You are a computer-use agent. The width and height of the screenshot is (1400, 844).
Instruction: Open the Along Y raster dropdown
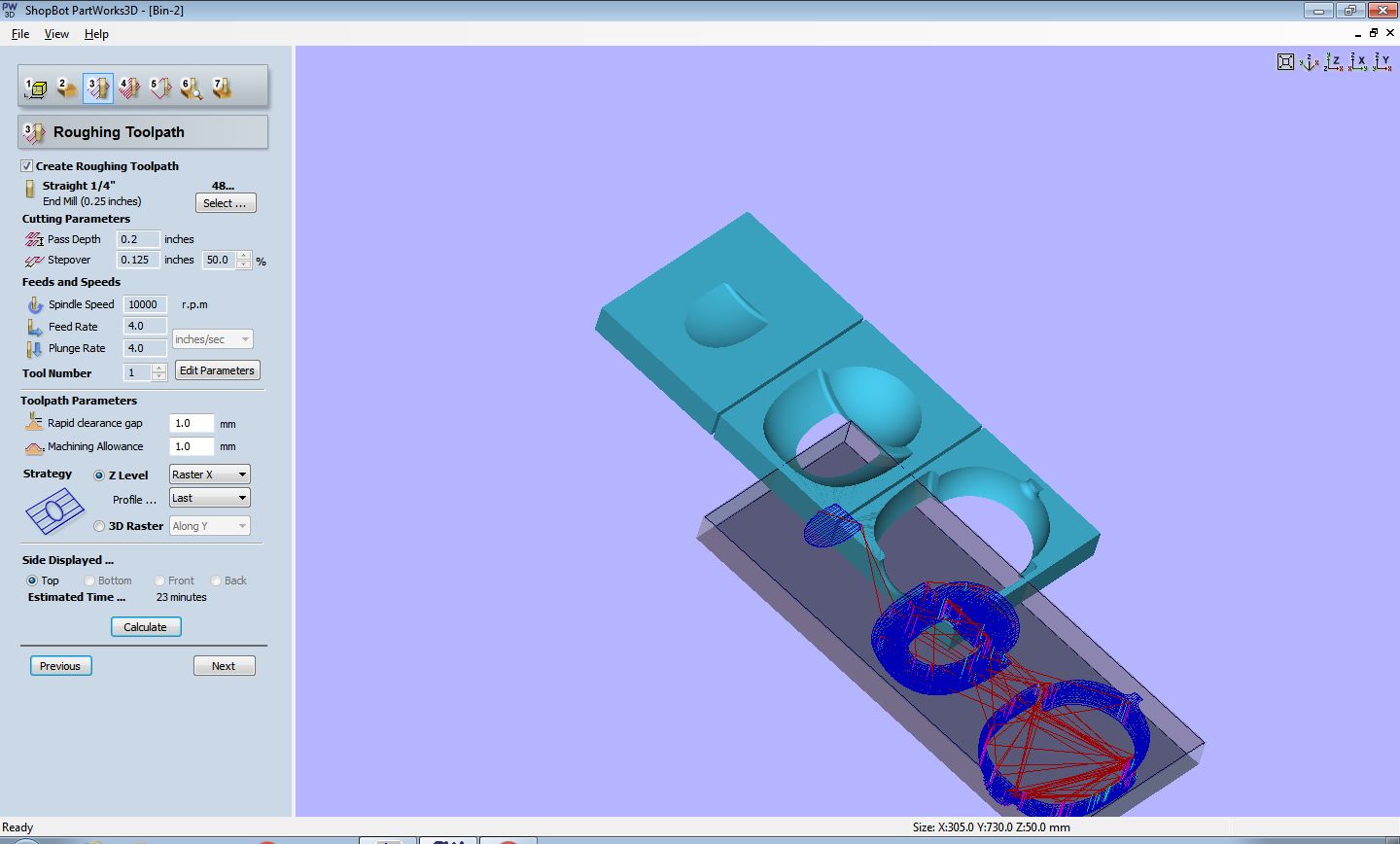point(209,526)
